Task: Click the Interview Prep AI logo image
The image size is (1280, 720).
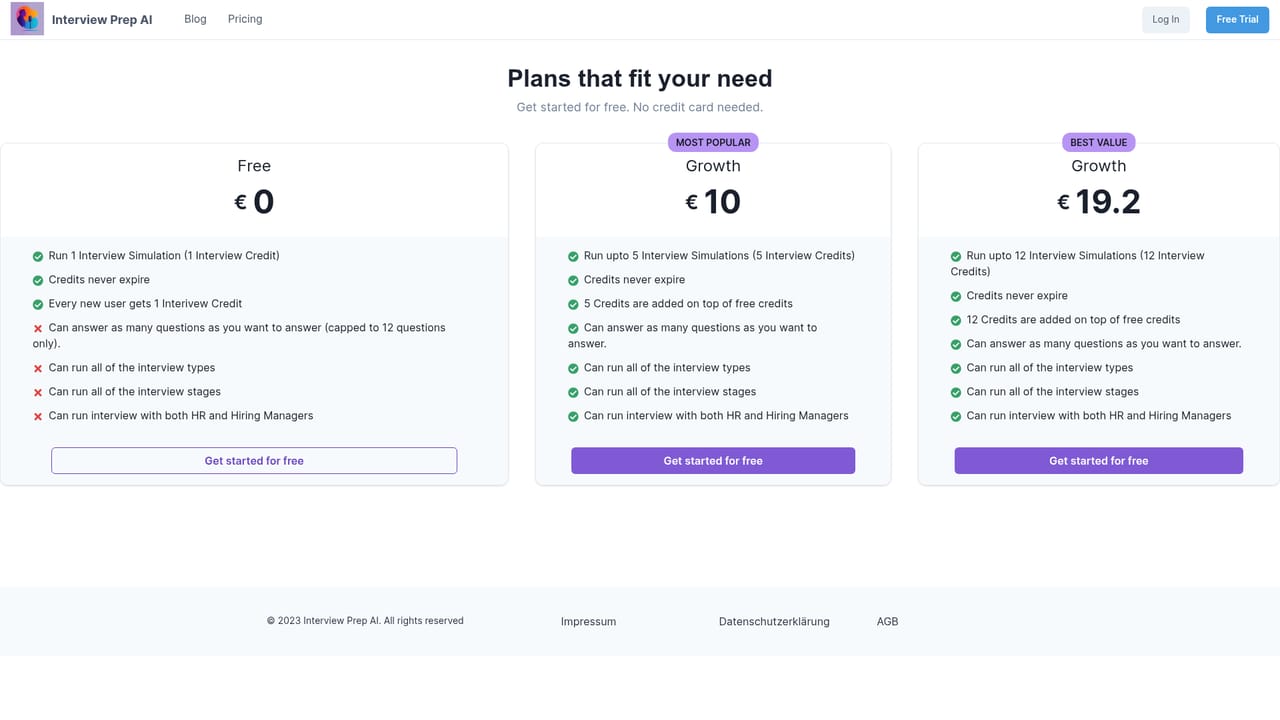Action: 27,19
